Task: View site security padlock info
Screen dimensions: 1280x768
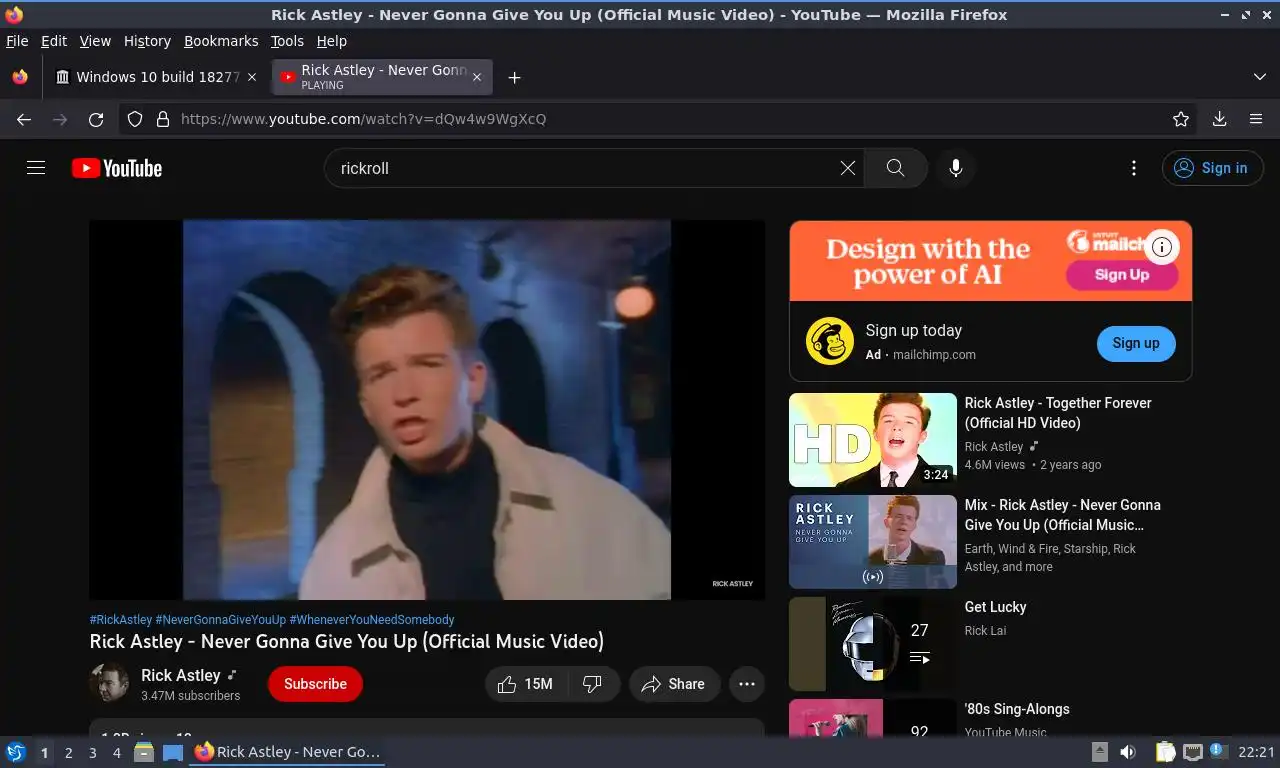Action: (x=163, y=119)
